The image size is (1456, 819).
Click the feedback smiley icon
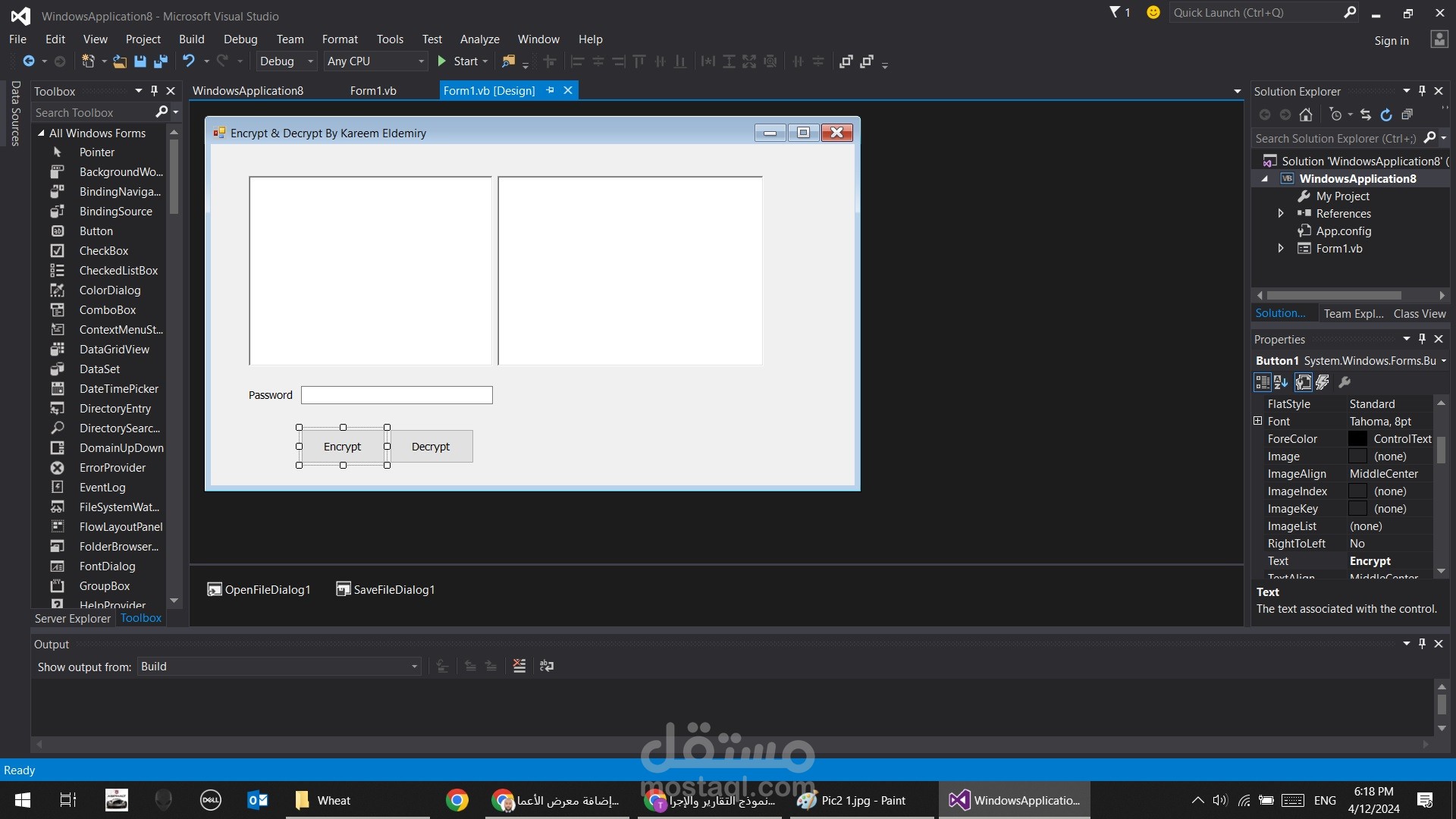point(1153,12)
